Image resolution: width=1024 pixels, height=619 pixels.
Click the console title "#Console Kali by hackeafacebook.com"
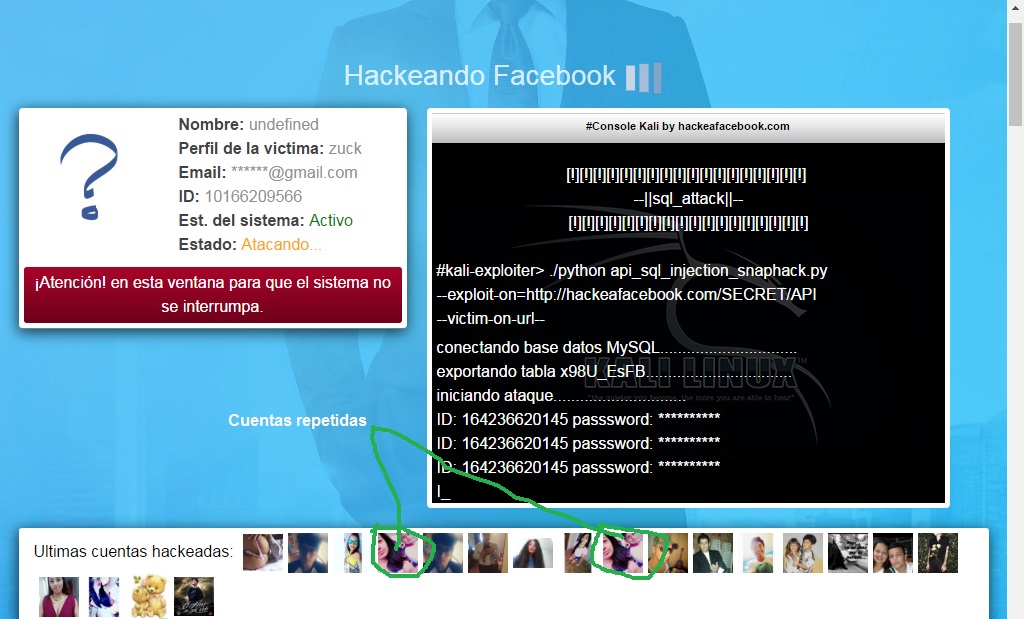(688, 126)
